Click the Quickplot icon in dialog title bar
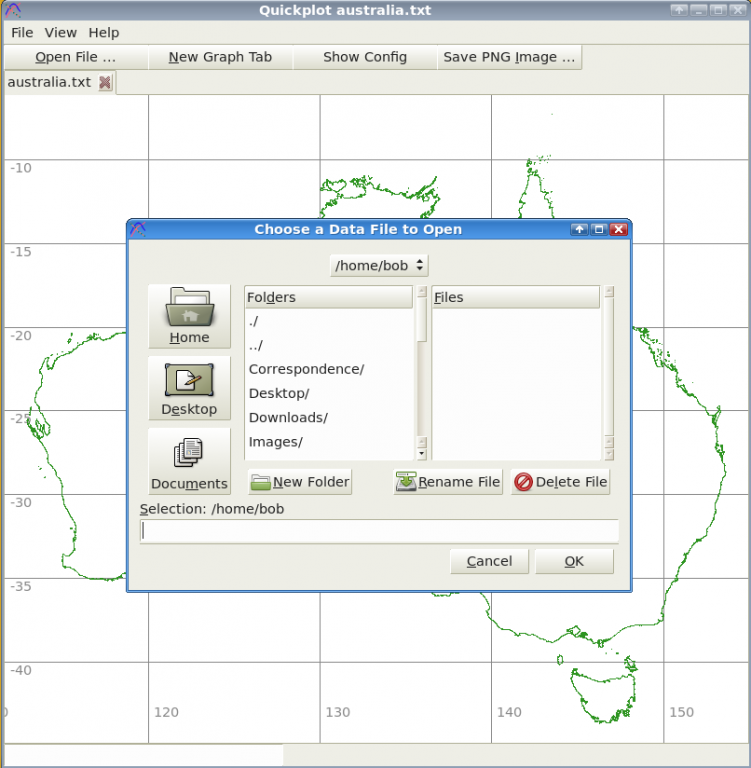751x768 pixels. [138, 229]
